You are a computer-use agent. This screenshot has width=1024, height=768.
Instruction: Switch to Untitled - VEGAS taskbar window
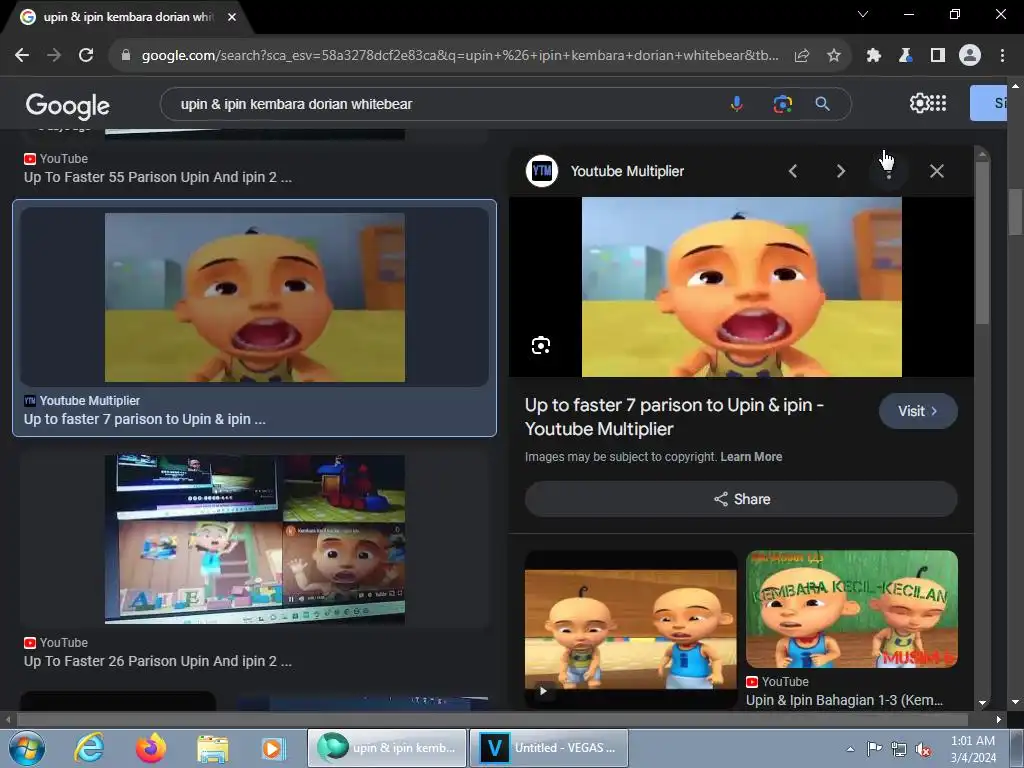(549, 748)
